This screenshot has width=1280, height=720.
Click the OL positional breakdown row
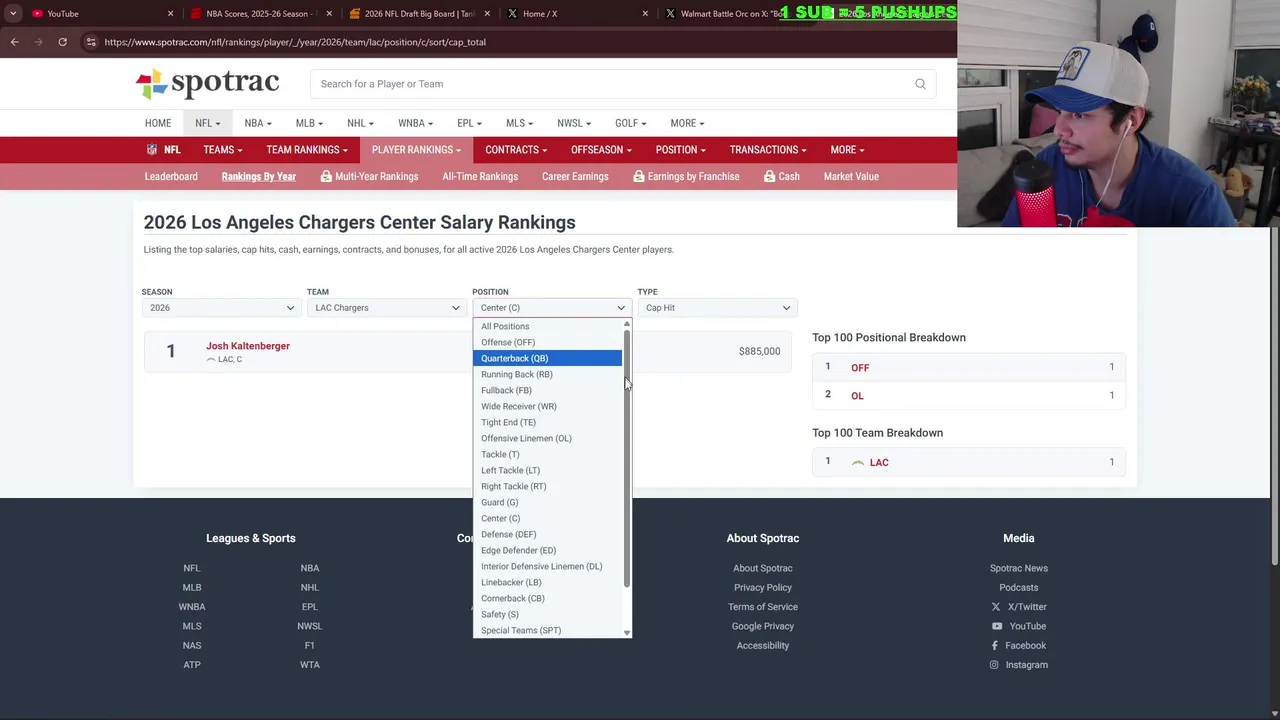tap(969, 395)
